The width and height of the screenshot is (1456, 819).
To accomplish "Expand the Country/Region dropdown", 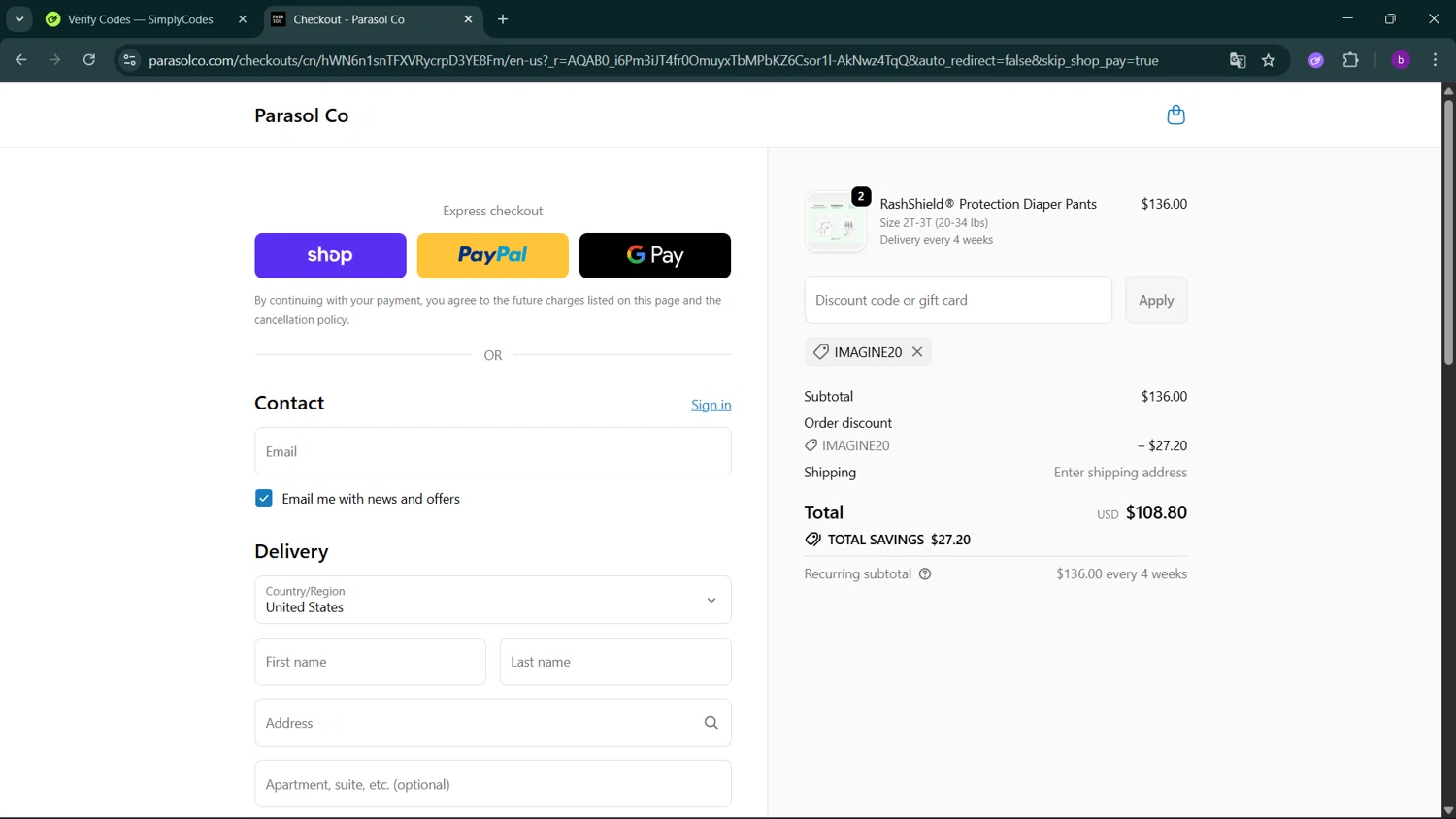I will point(493,600).
